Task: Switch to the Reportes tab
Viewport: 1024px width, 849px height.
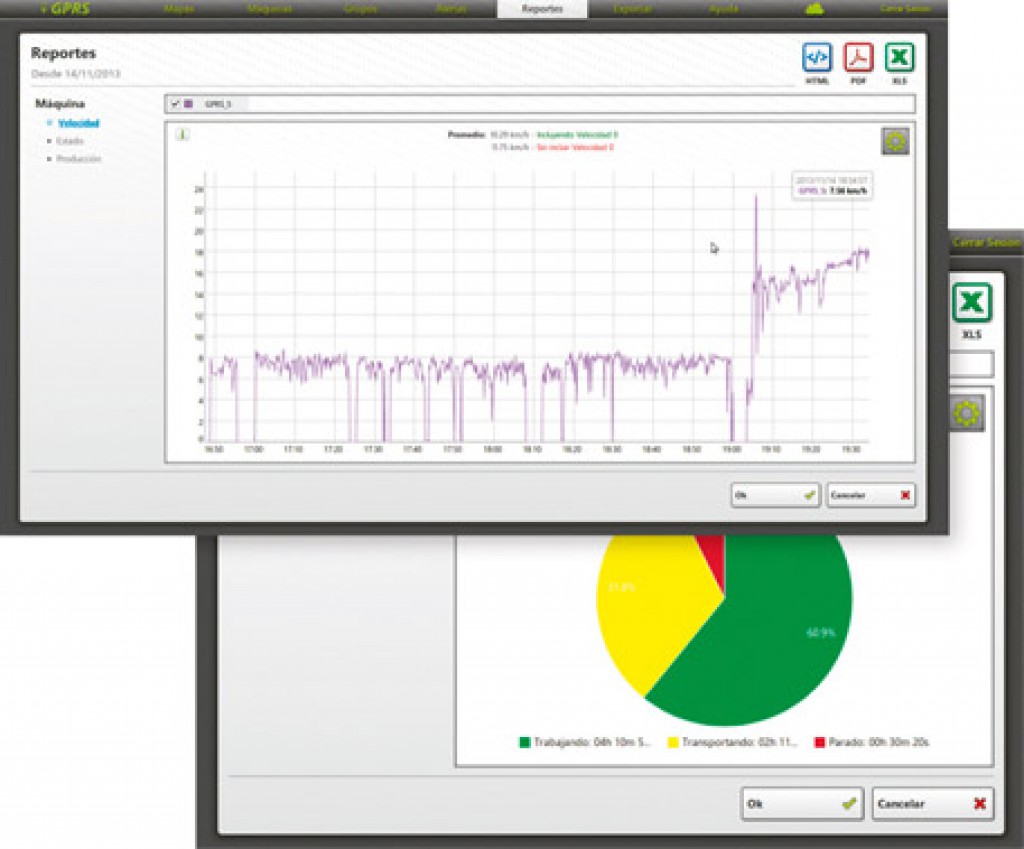Action: 541,9
